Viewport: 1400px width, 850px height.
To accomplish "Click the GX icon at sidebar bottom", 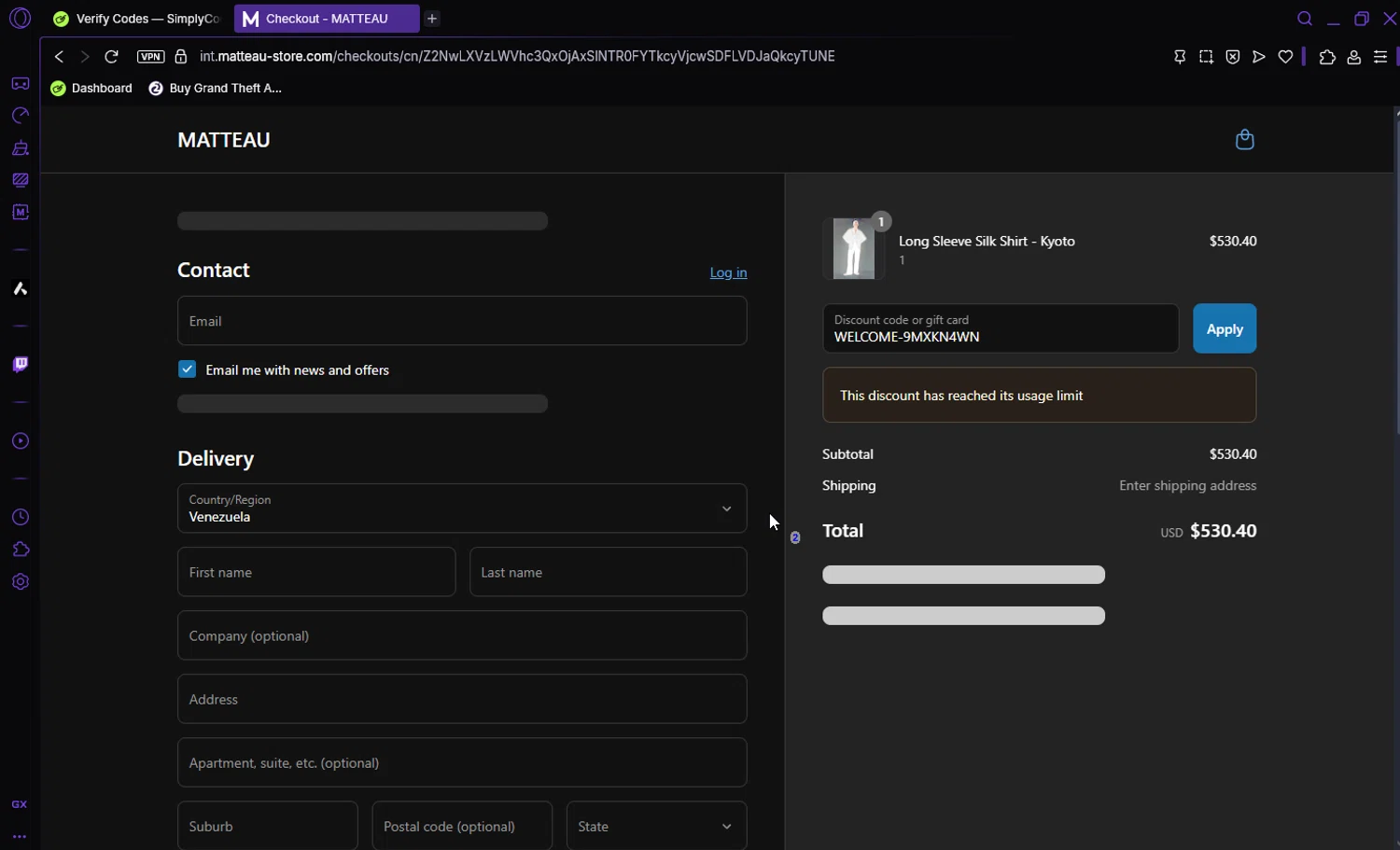I will pos(20,804).
